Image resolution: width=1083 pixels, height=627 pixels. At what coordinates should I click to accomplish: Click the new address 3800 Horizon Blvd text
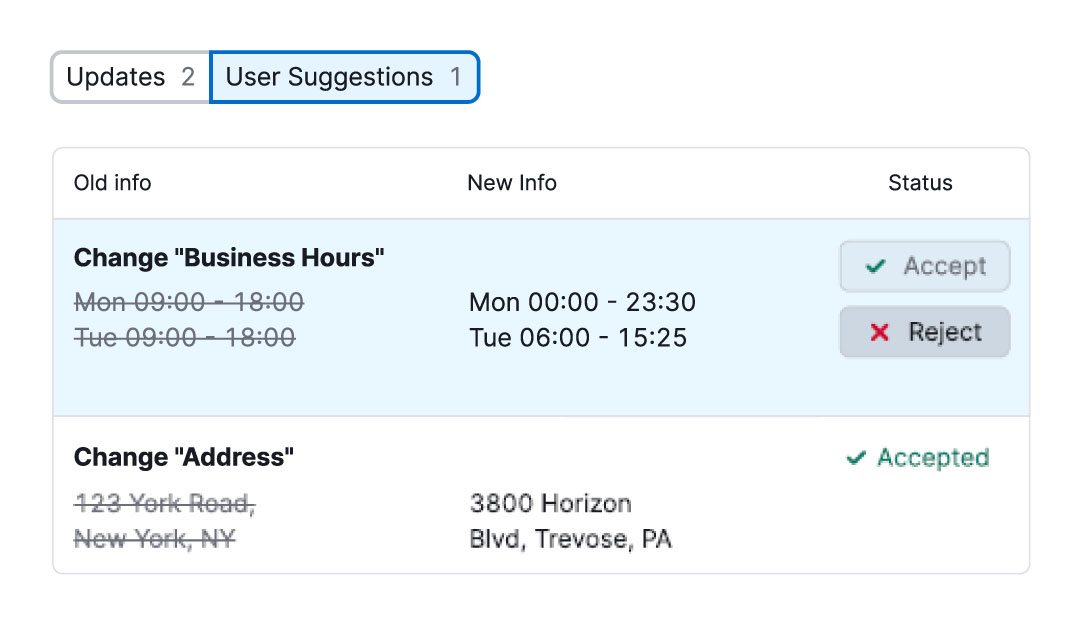550,521
